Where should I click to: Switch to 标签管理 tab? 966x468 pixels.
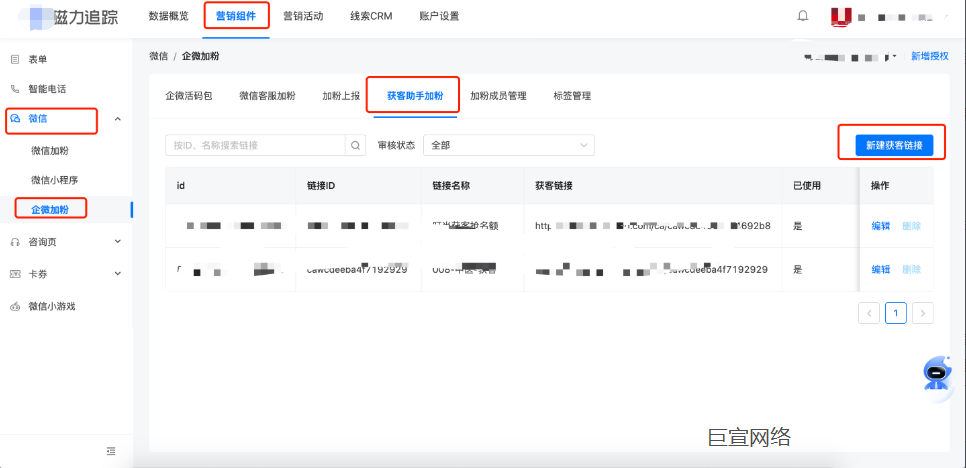[572, 95]
